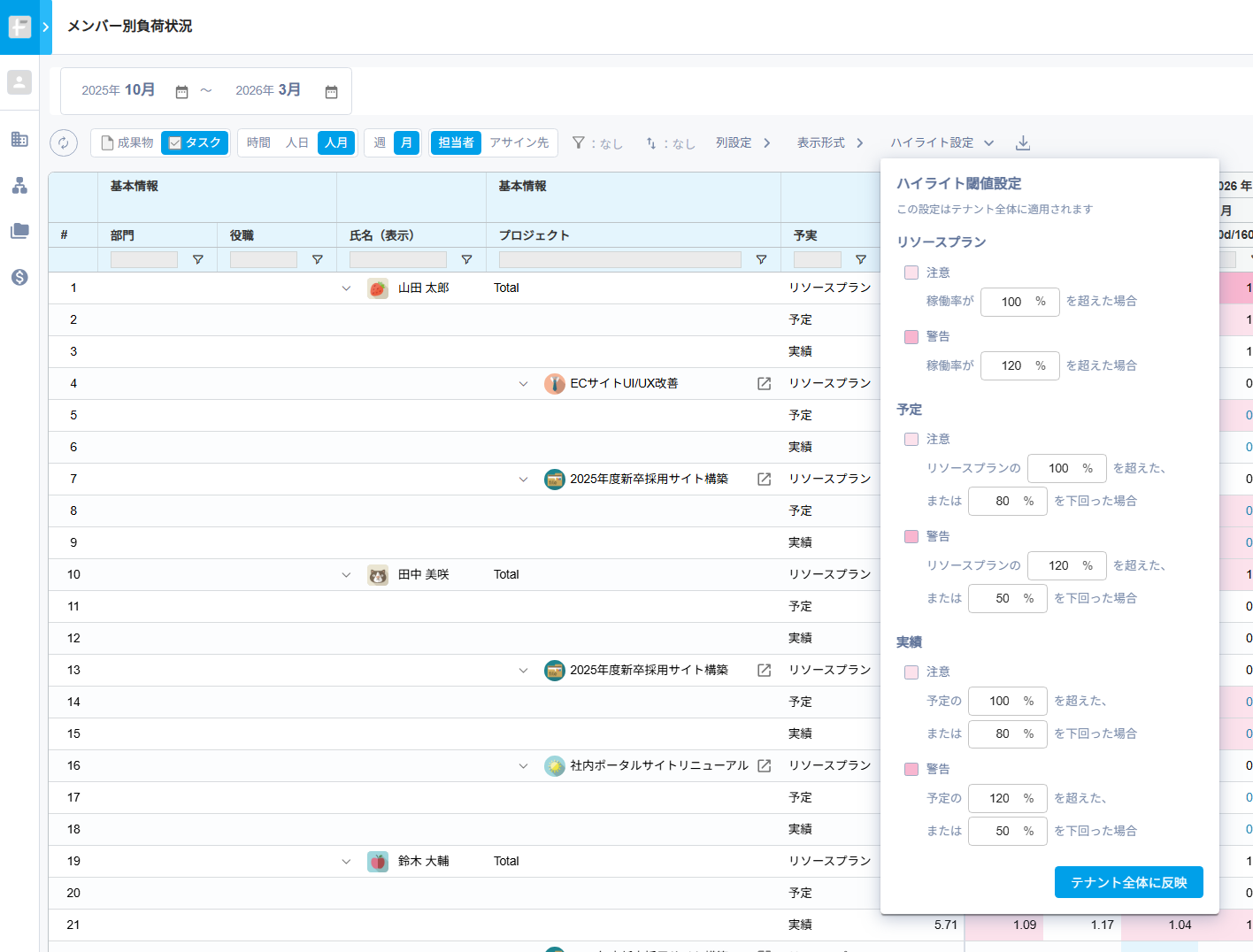This screenshot has height=952, width=1253.
Task: Open the filter setting showing なし
Action: coord(597,143)
